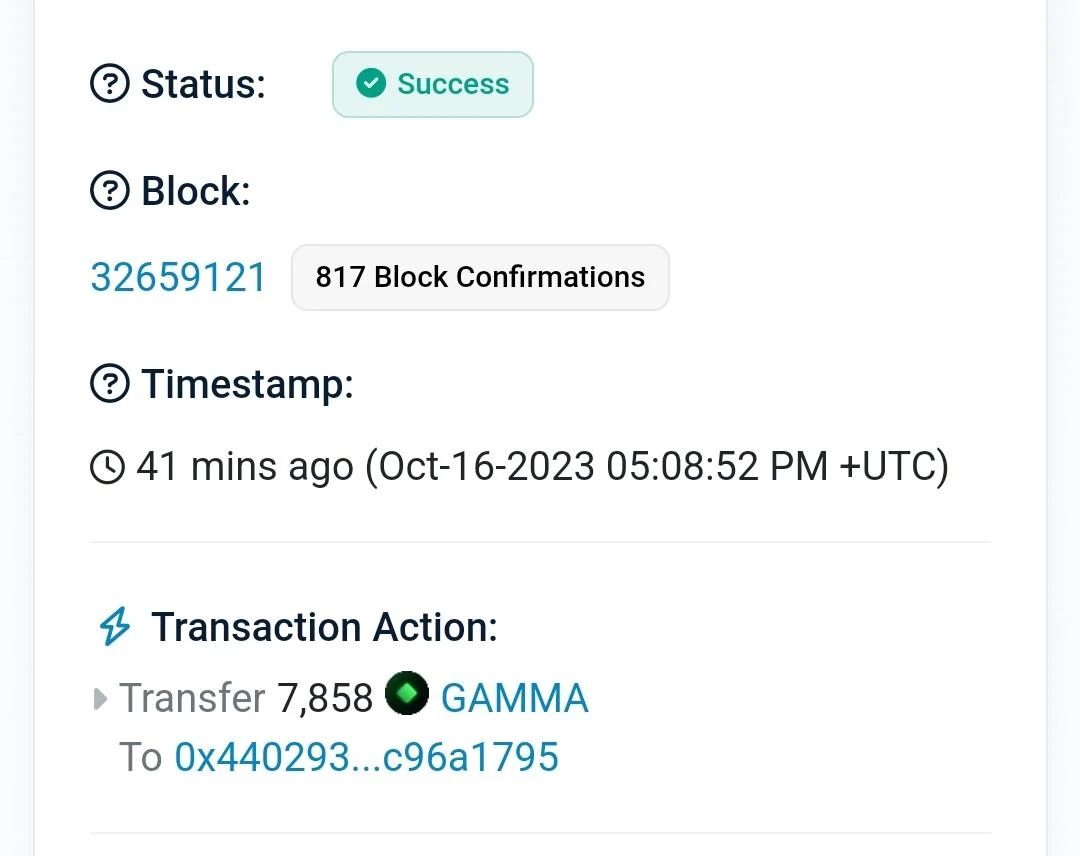Select the Transaction Action heading
The width and height of the screenshot is (1080, 856).
coord(323,626)
